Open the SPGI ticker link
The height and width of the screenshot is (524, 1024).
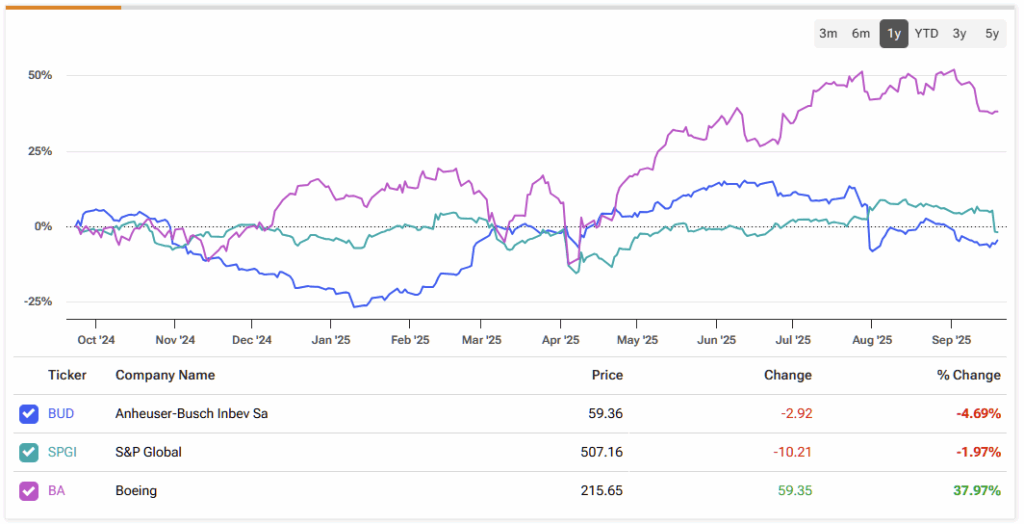(x=62, y=452)
